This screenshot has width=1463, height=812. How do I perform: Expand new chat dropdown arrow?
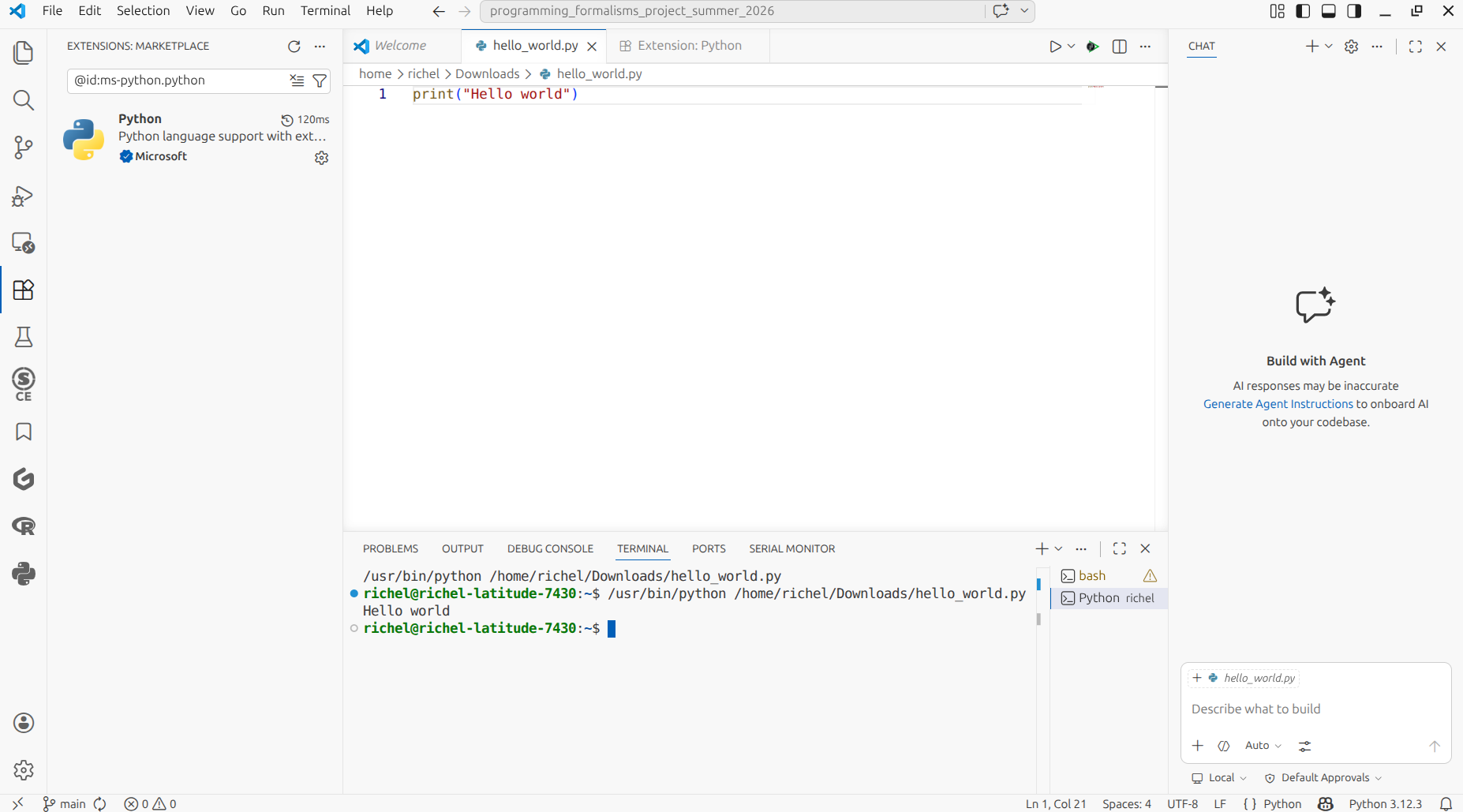coord(1329,47)
